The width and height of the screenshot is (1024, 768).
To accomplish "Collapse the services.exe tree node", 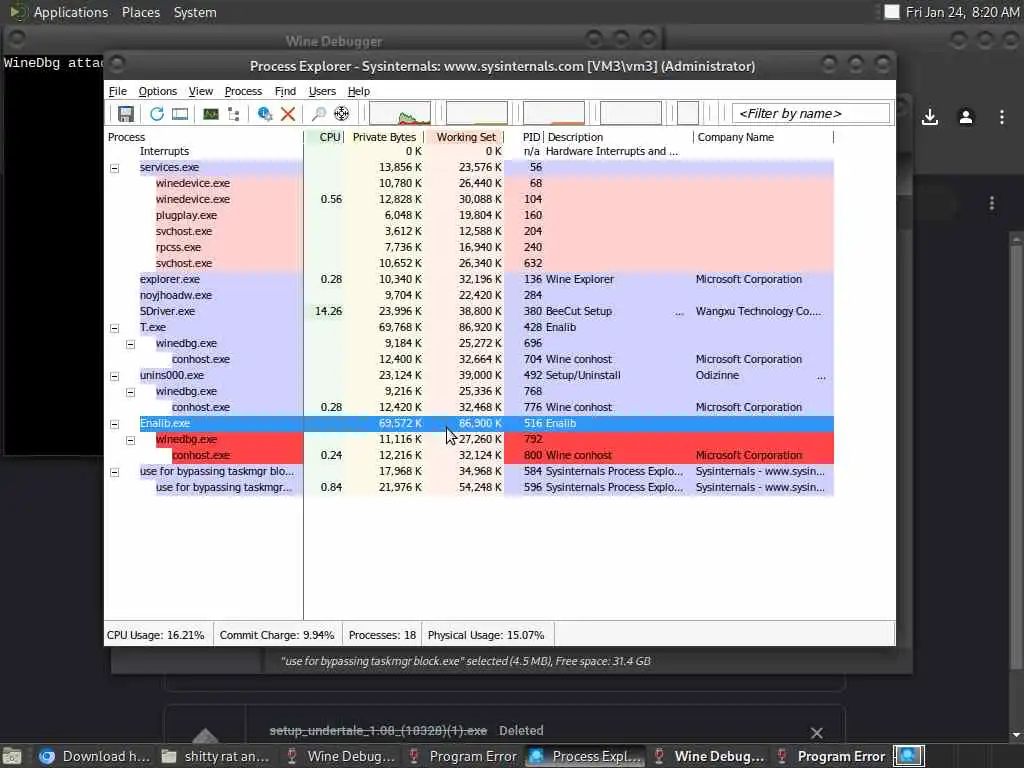I will click(115, 168).
